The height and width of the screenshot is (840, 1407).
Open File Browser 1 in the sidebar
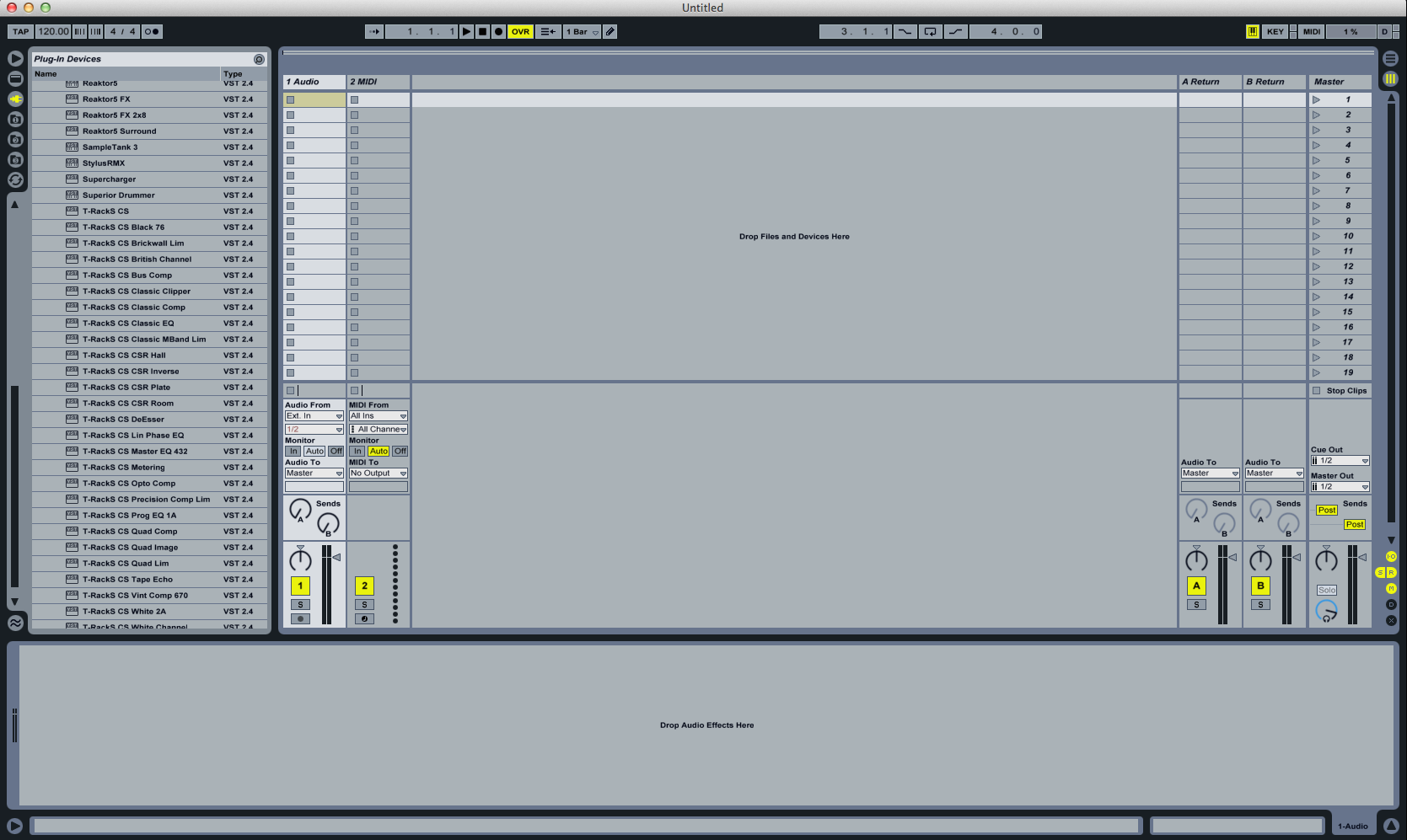click(15, 119)
